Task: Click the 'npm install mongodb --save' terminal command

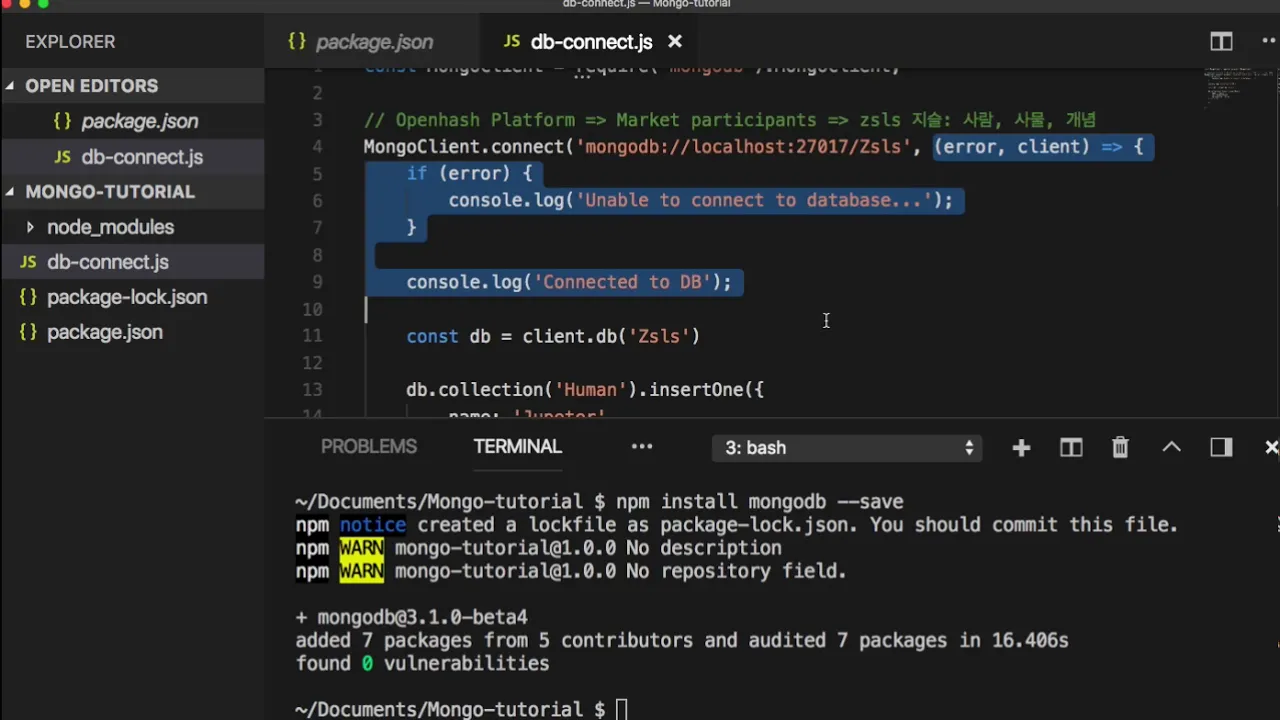Action: pyautogui.click(x=760, y=502)
